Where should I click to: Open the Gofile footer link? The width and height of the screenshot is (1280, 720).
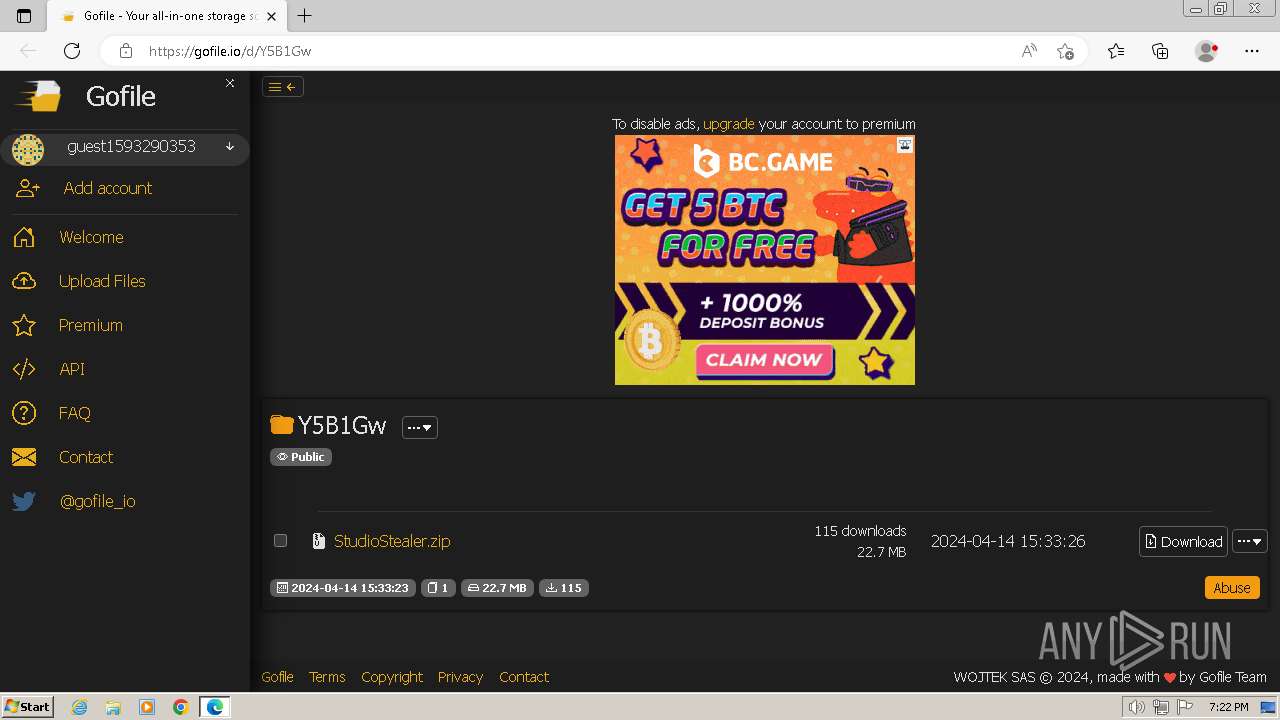click(277, 677)
